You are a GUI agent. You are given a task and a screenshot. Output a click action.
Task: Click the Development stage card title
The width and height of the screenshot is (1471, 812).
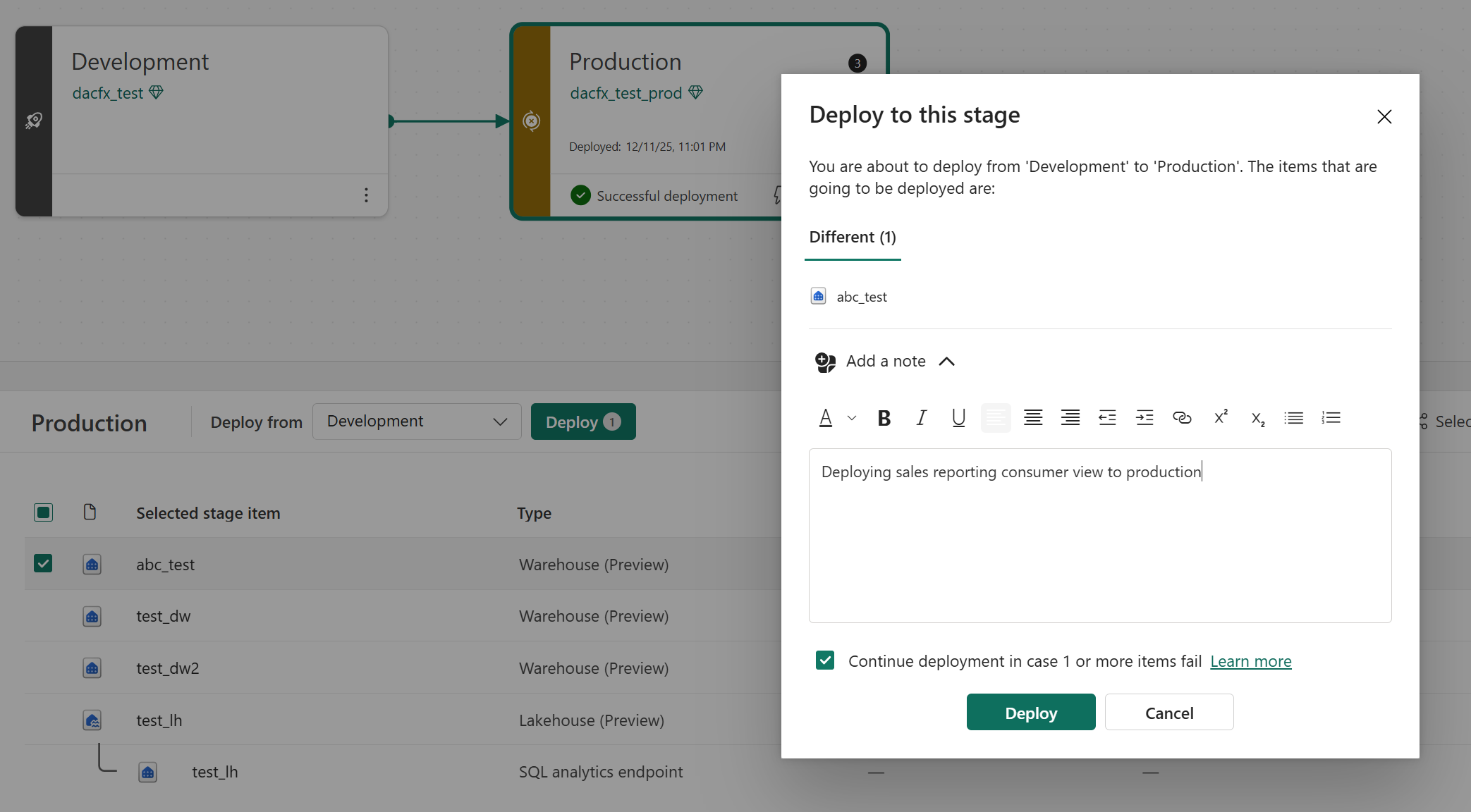coord(140,62)
